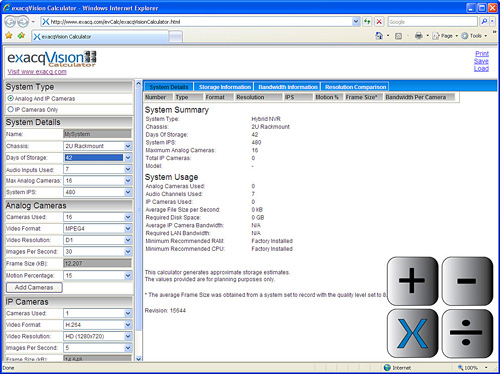Click the large minus calculator icon

[467, 281]
